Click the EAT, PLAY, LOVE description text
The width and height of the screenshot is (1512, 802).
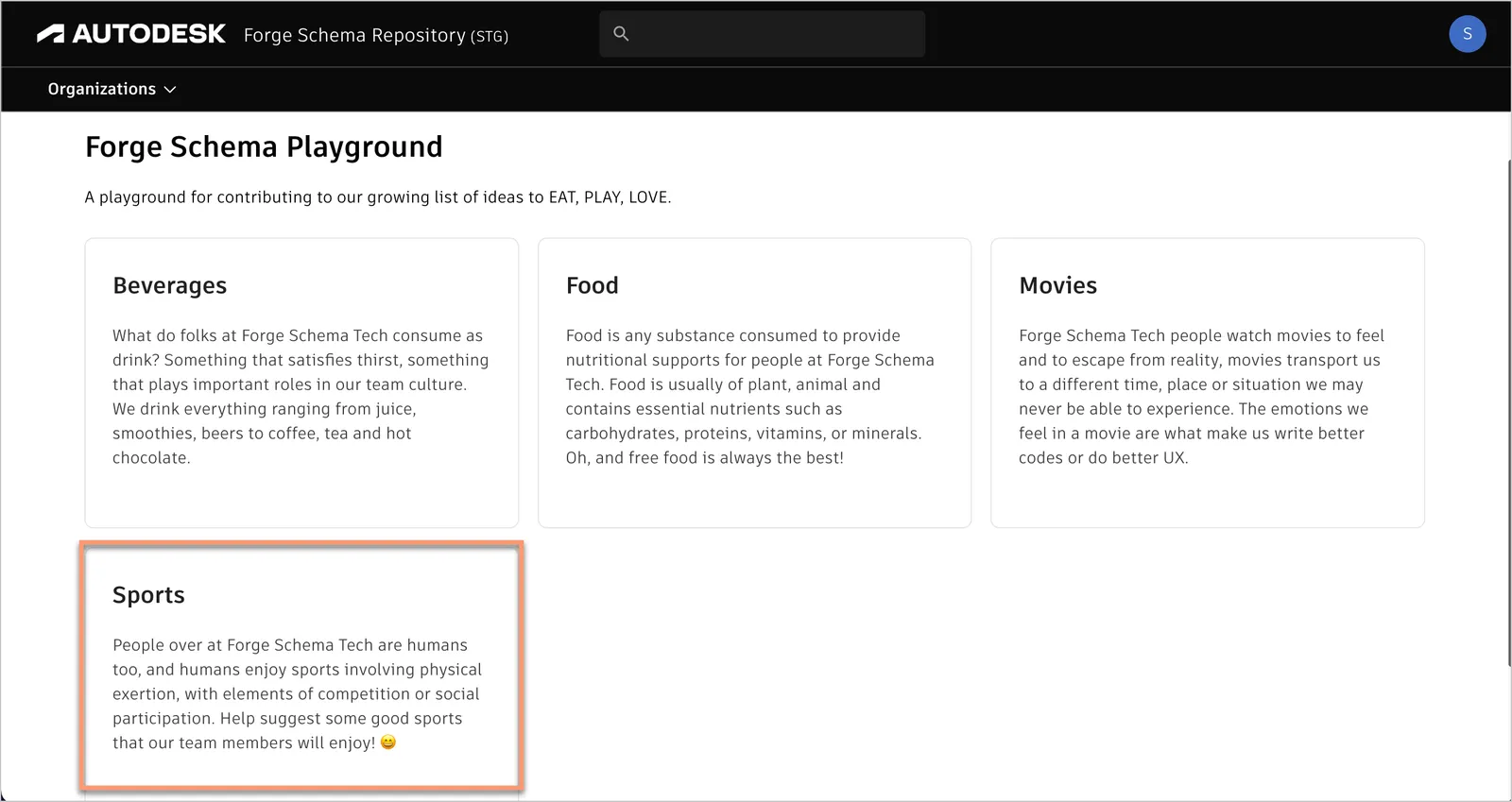378,197
